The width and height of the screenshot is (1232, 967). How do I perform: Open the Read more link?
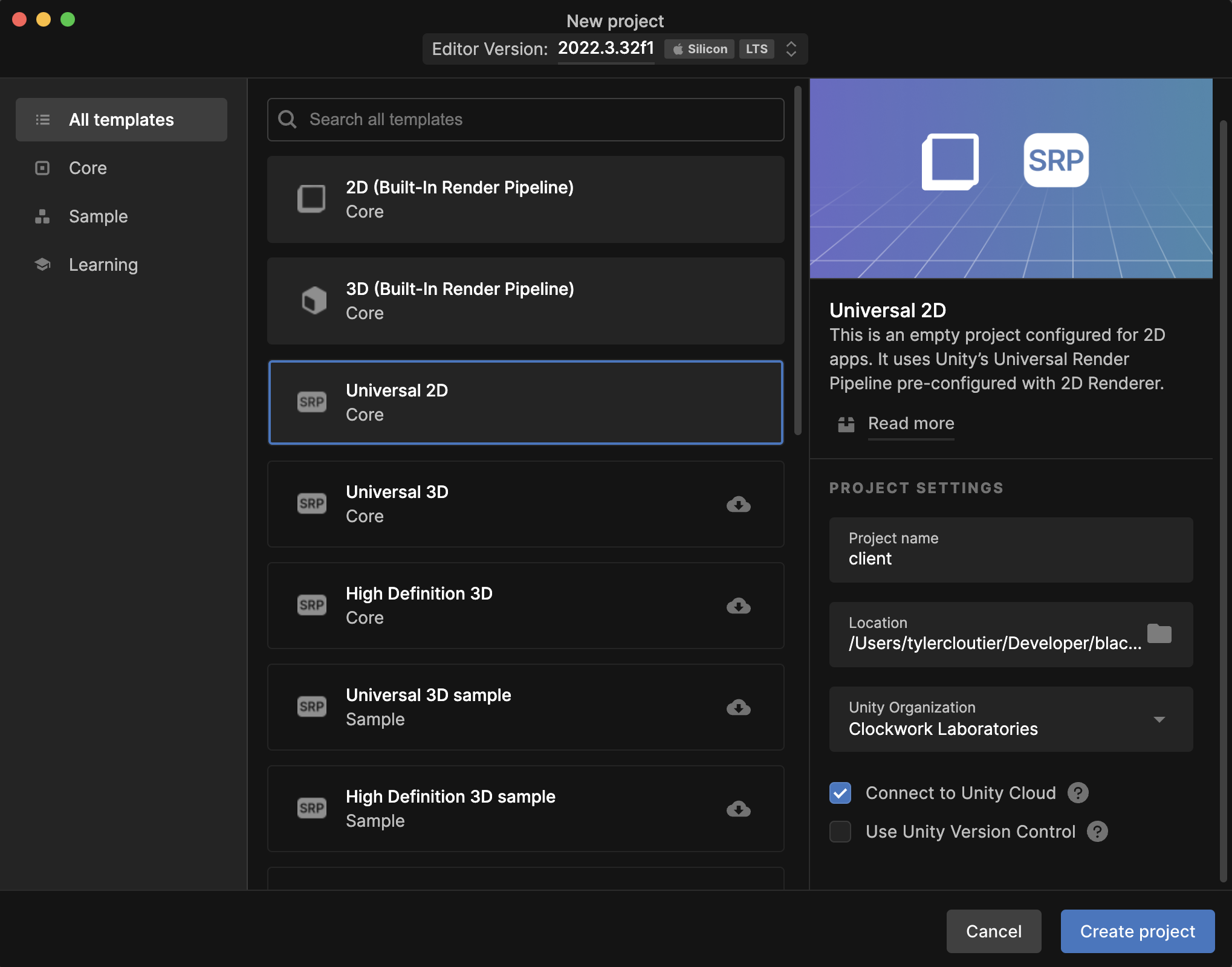pyautogui.click(x=910, y=423)
